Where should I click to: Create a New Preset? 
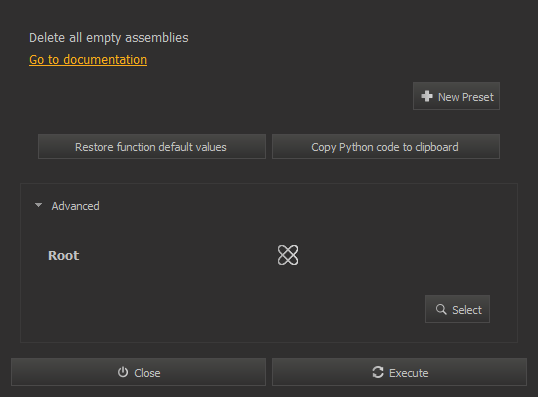coord(456,96)
